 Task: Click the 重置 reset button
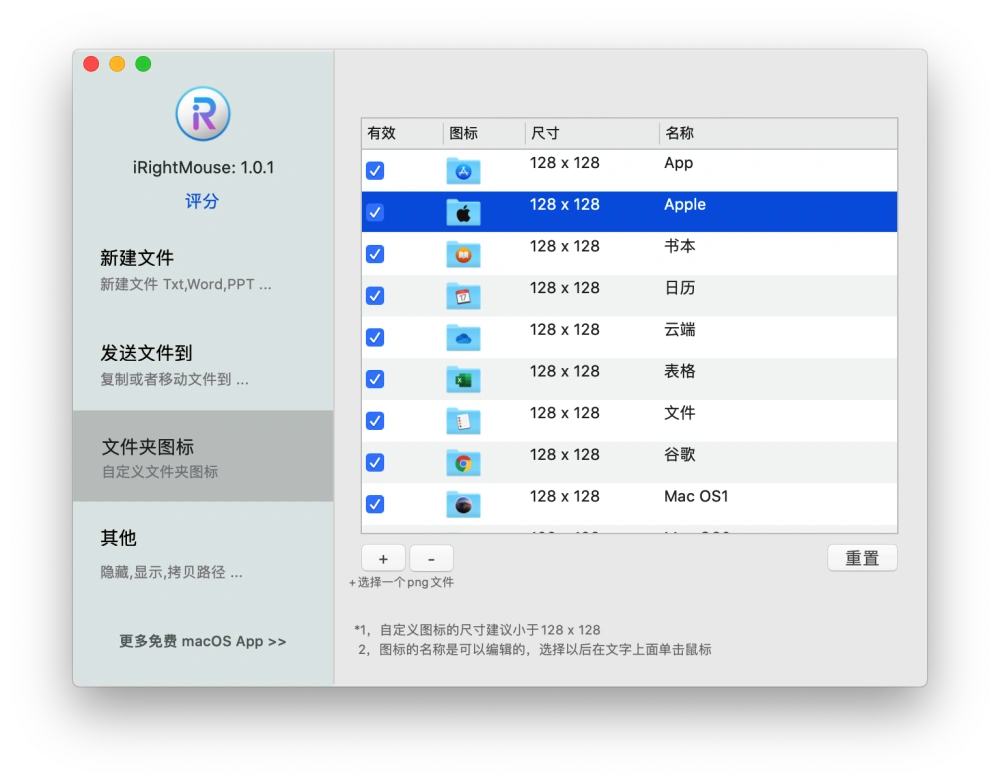coord(862,558)
